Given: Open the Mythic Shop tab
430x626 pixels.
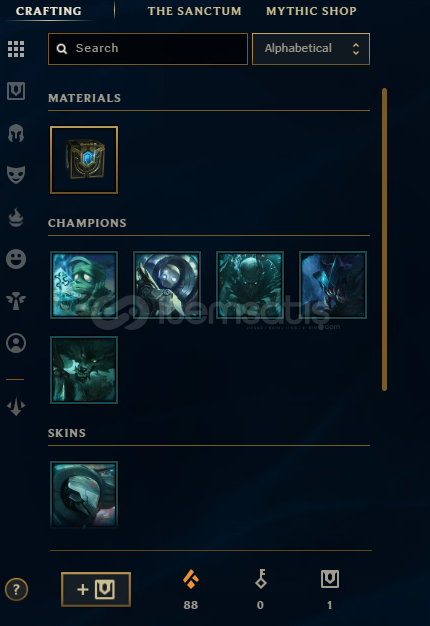Looking at the screenshot, I should pyautogui.click(x=311, y=11).
